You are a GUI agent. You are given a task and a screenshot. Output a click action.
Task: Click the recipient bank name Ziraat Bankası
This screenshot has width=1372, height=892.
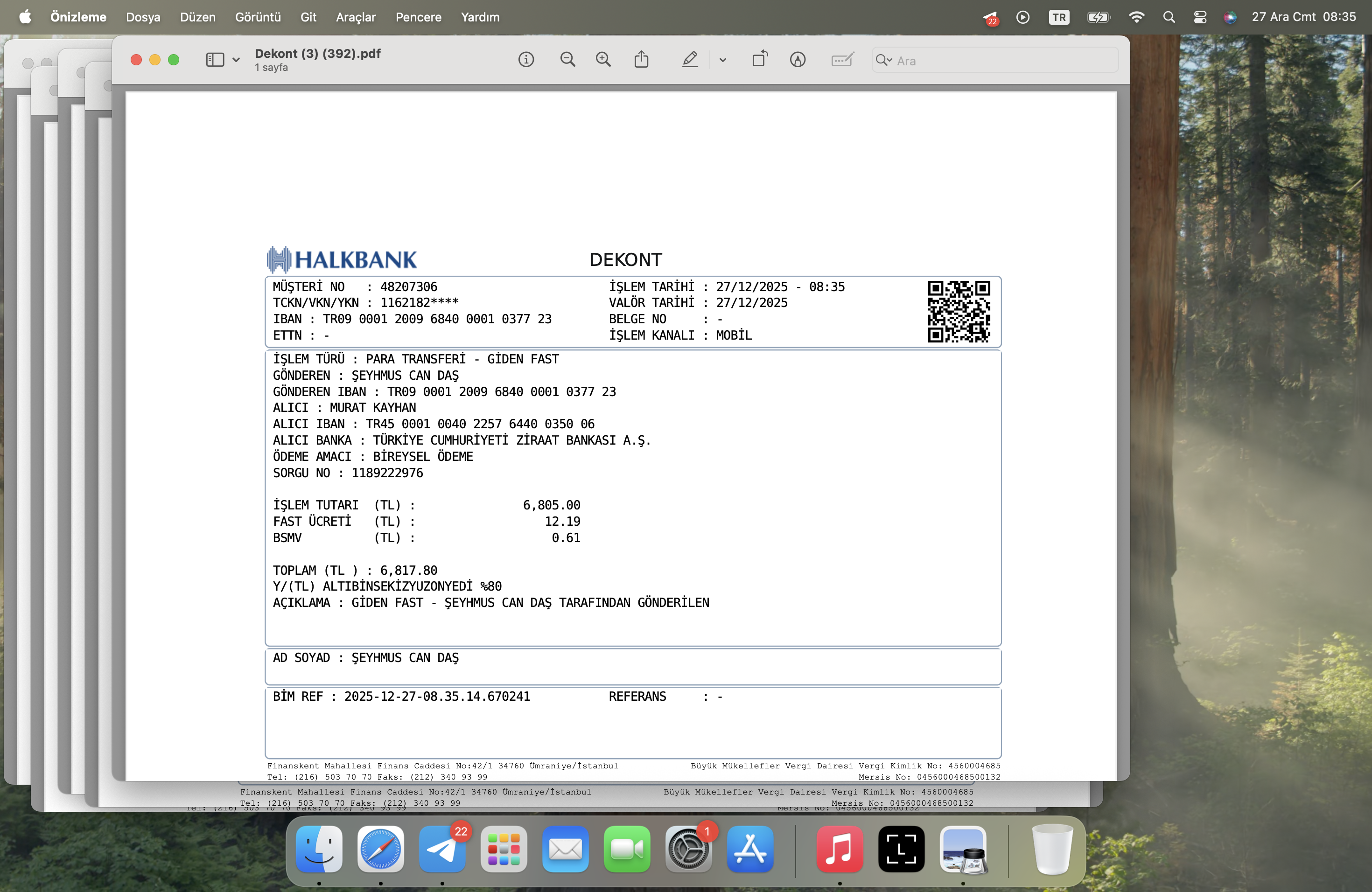point(512,440)
